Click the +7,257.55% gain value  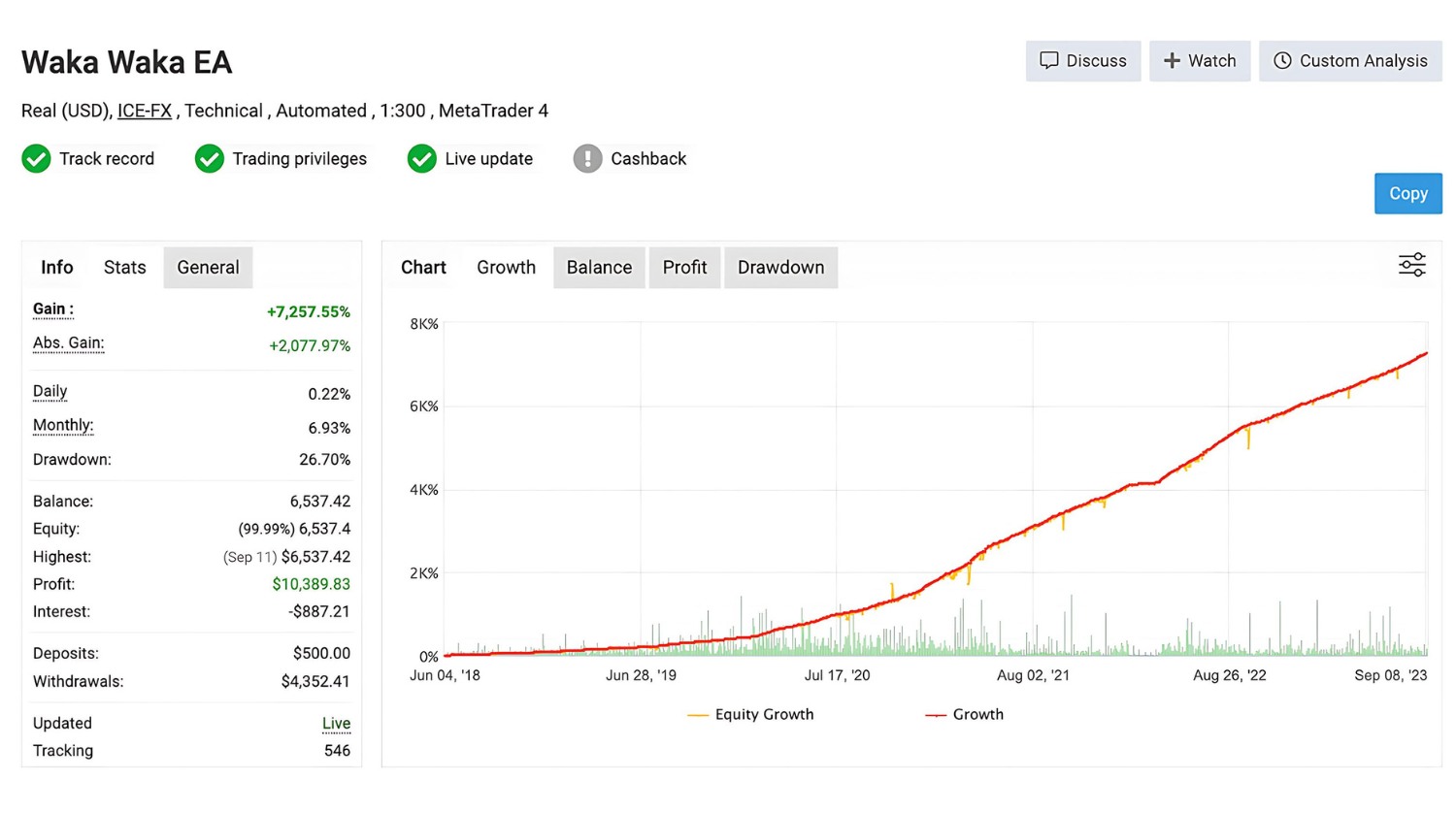[x=308, y=311]
